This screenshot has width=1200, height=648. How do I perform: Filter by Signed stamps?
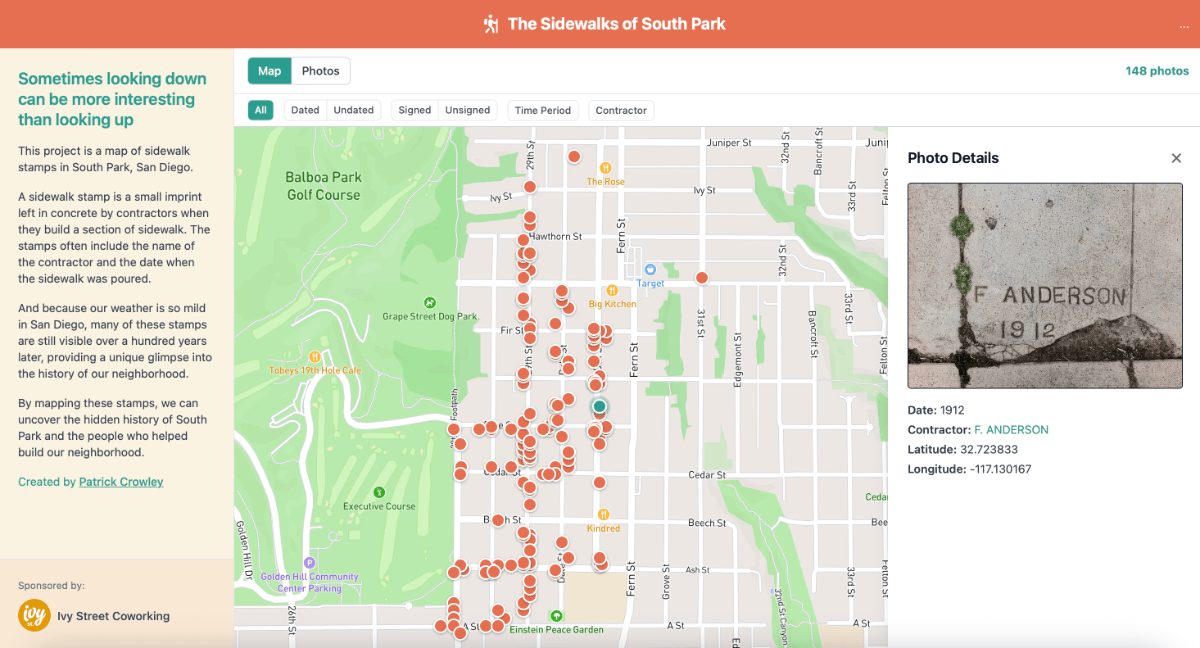[415, 110]
